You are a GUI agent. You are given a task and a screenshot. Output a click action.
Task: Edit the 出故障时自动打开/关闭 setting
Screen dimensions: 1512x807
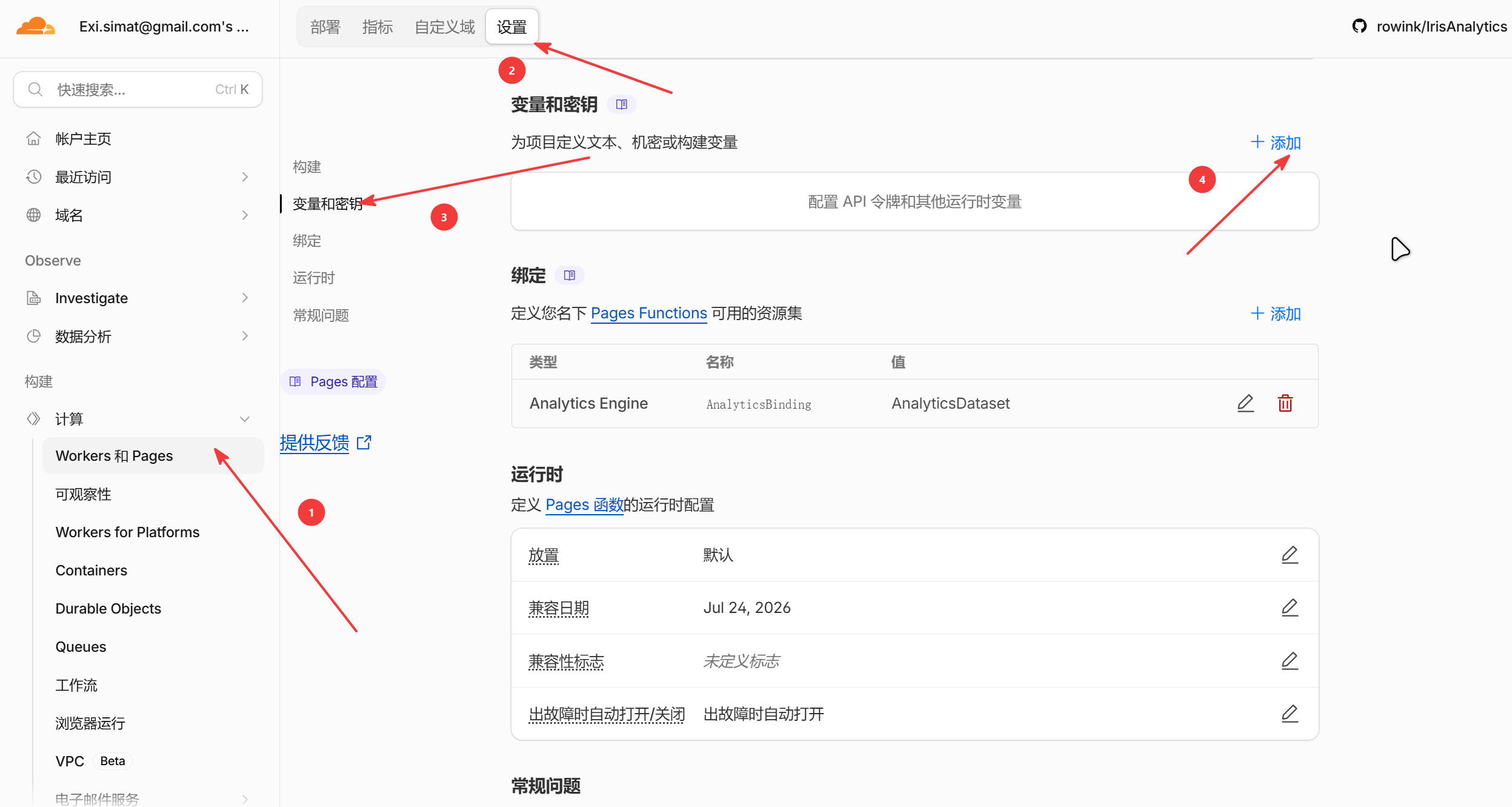[1290, 714]
